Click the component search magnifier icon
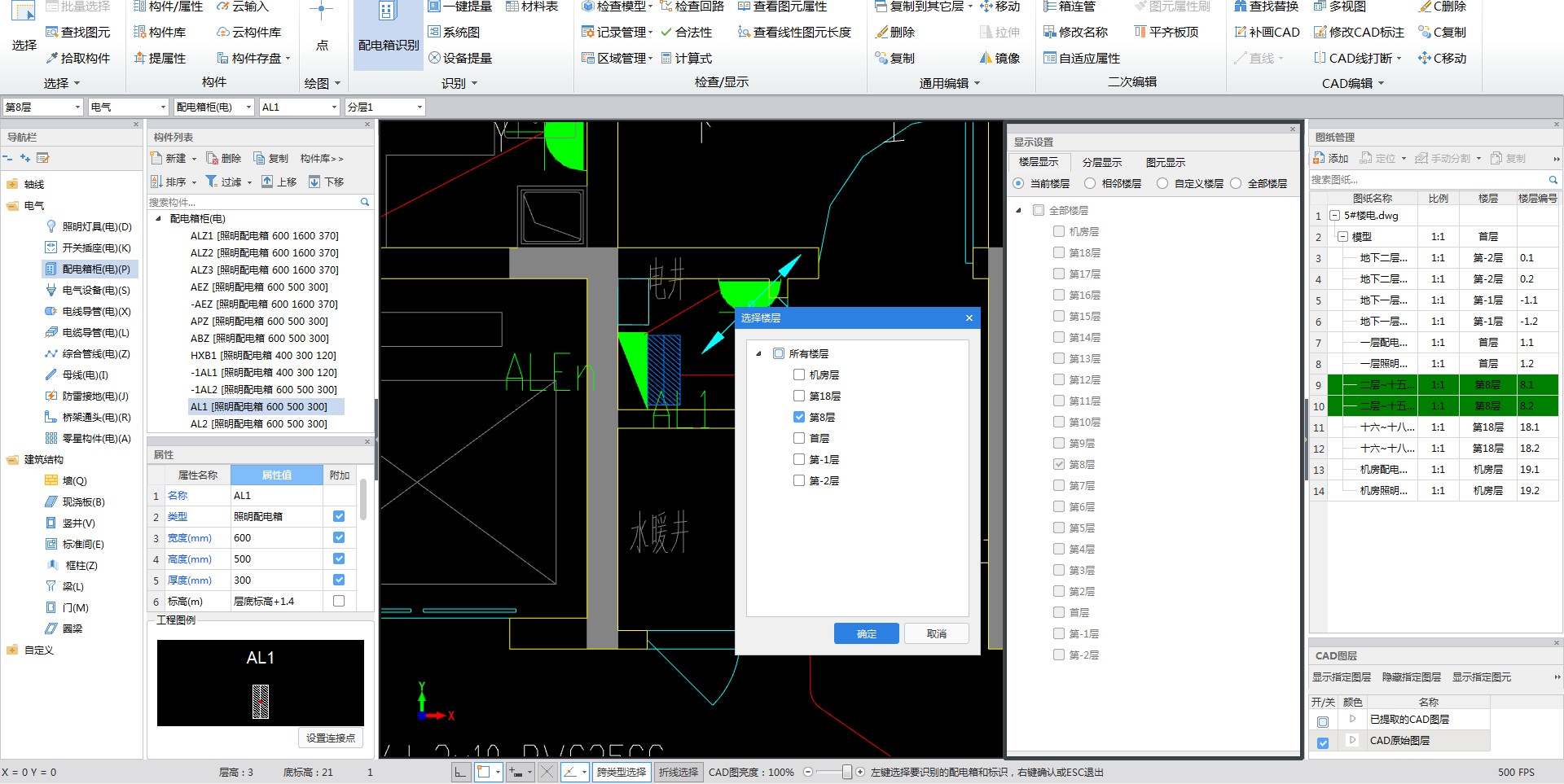This screenshot has height=784, width=1564. 365,202
